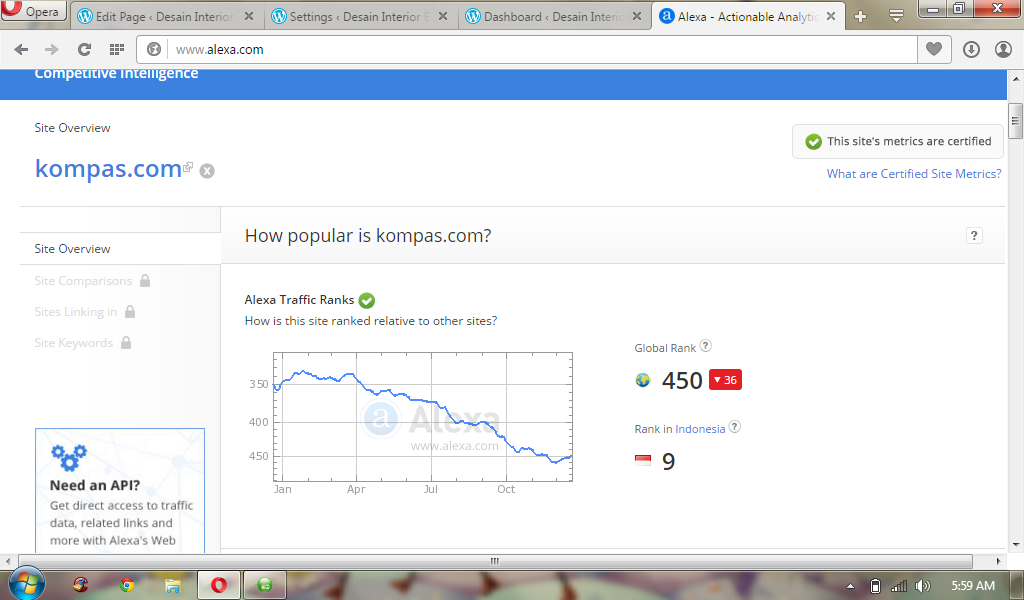This screenshot has height=600, width=1024.
Task: Open What are Certified Site Metrics link
Action: 914,174
